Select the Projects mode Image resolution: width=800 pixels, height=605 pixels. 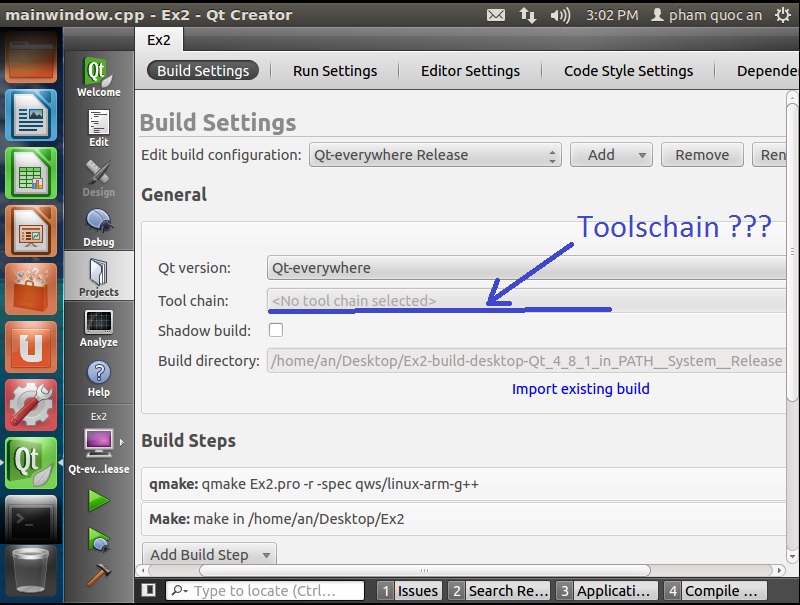[x=98, y=276]
